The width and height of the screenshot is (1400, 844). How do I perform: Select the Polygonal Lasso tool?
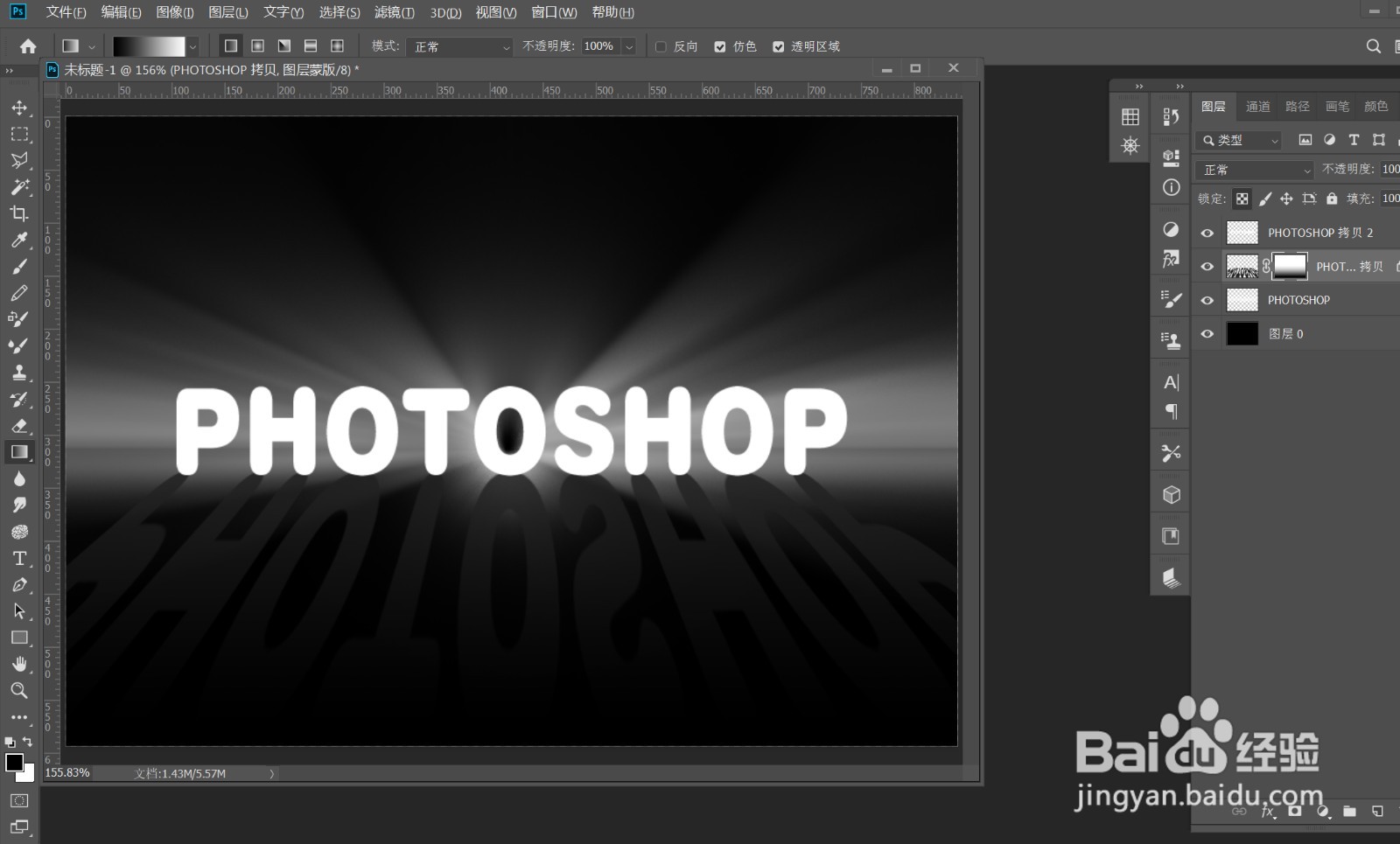(x=19, y=160)
